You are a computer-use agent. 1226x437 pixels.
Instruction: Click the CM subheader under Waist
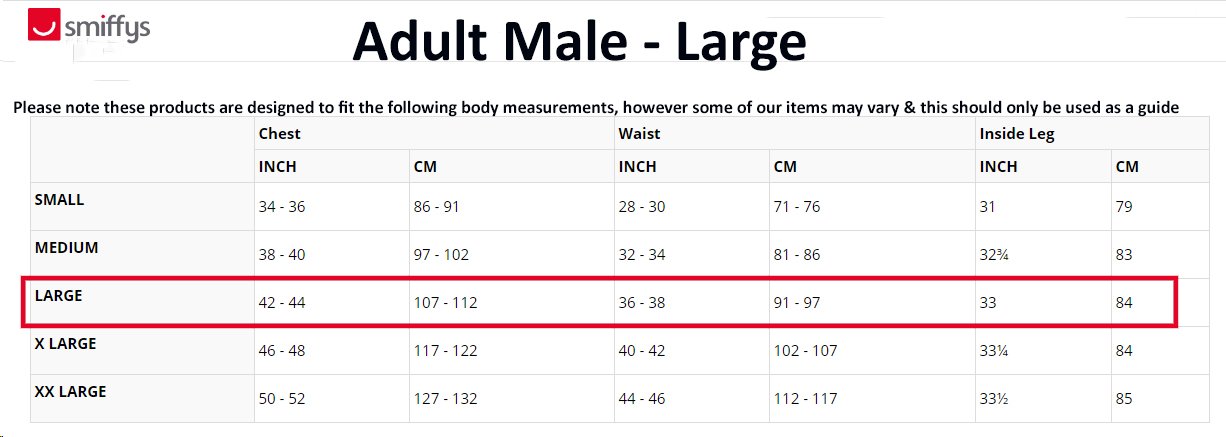pyautogui.click(x=785, y=167)
